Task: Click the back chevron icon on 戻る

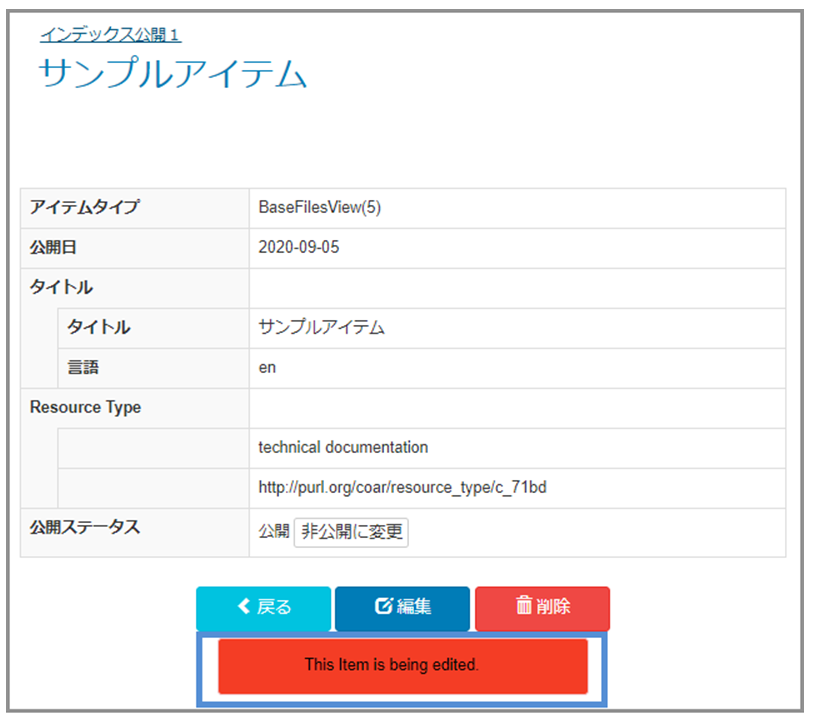Action: pos(243,607)
